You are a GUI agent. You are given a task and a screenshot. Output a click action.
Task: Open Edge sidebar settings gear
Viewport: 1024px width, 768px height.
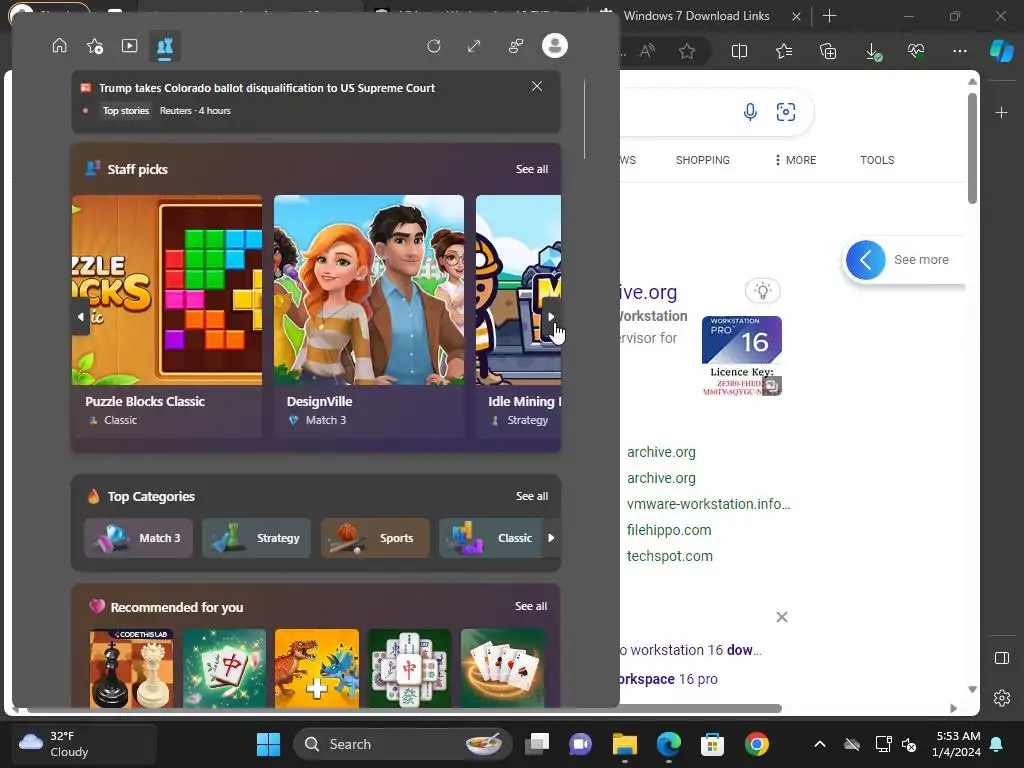point(1002,697)
